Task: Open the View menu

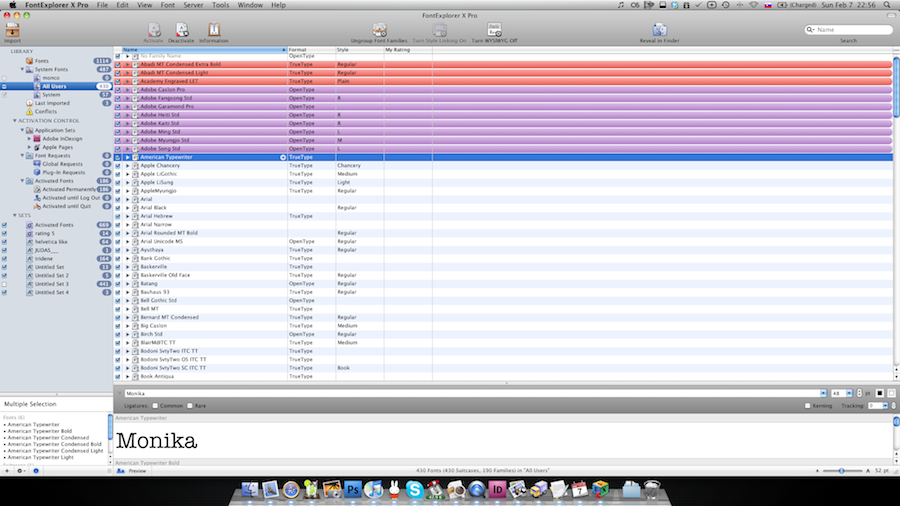Action: coord(145,5)
